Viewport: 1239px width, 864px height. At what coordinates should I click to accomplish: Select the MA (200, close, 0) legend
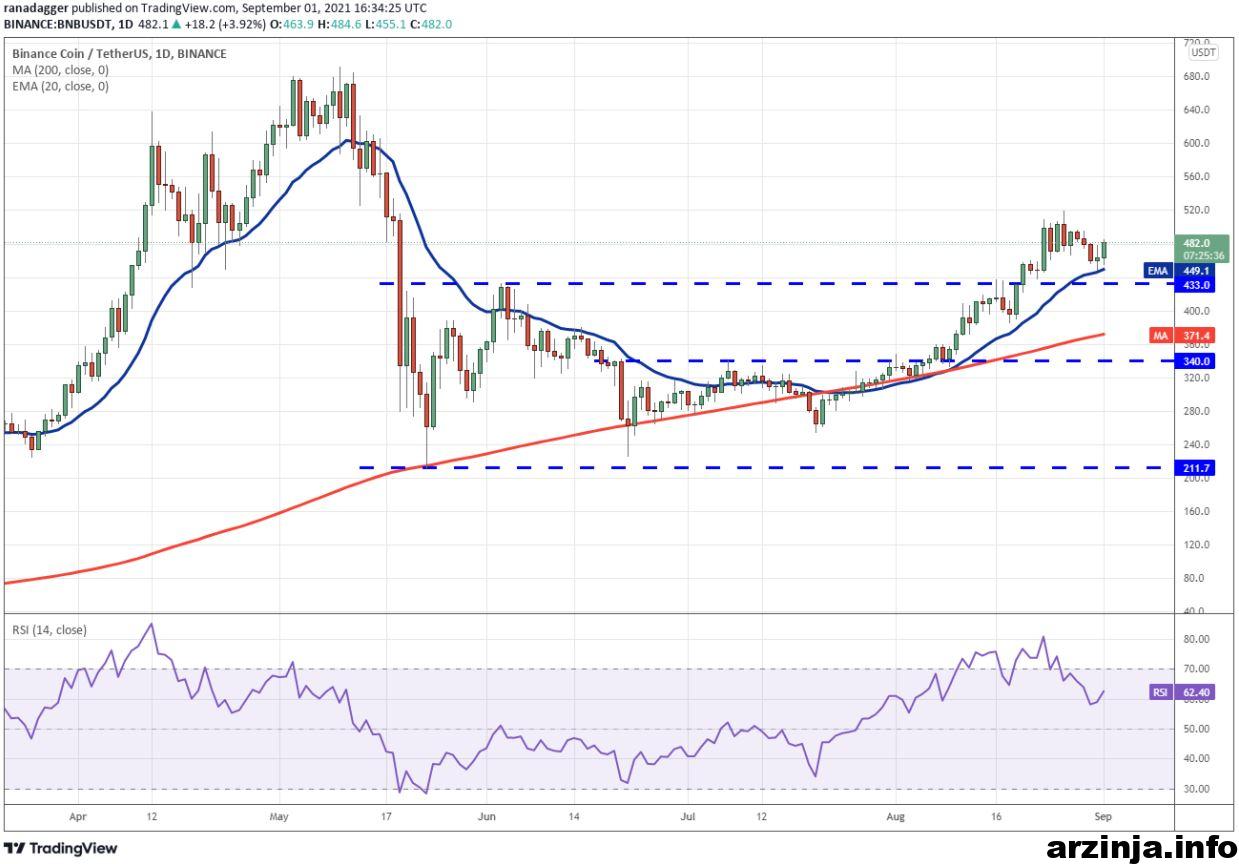click(x=61, y=70)
